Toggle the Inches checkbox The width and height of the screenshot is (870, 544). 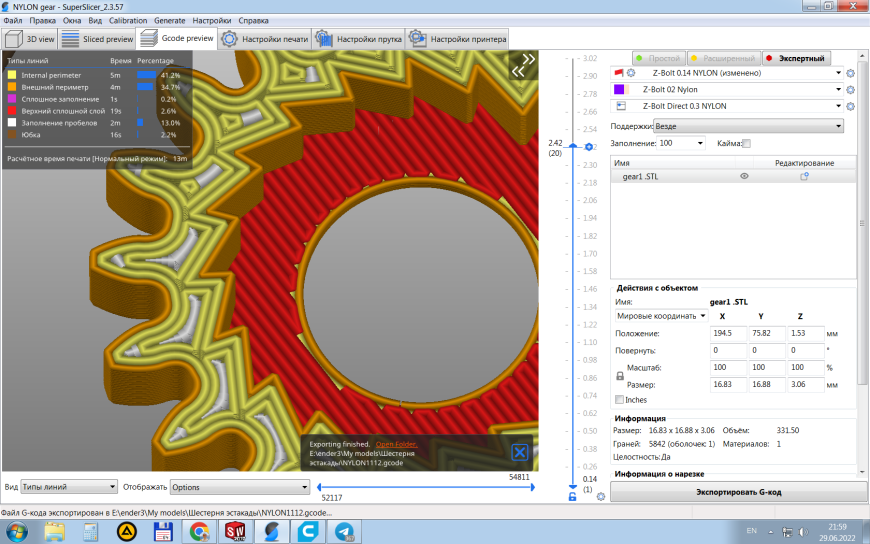[619, 400]
